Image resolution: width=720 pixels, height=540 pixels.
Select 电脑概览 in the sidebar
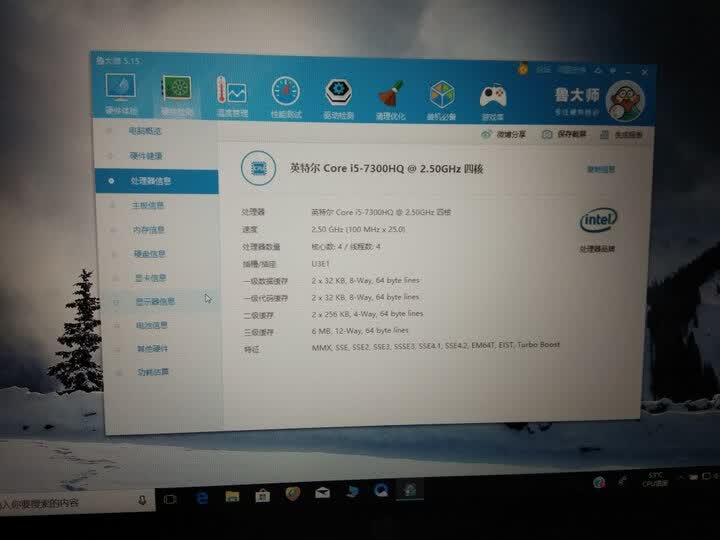(x=145, y=131)
